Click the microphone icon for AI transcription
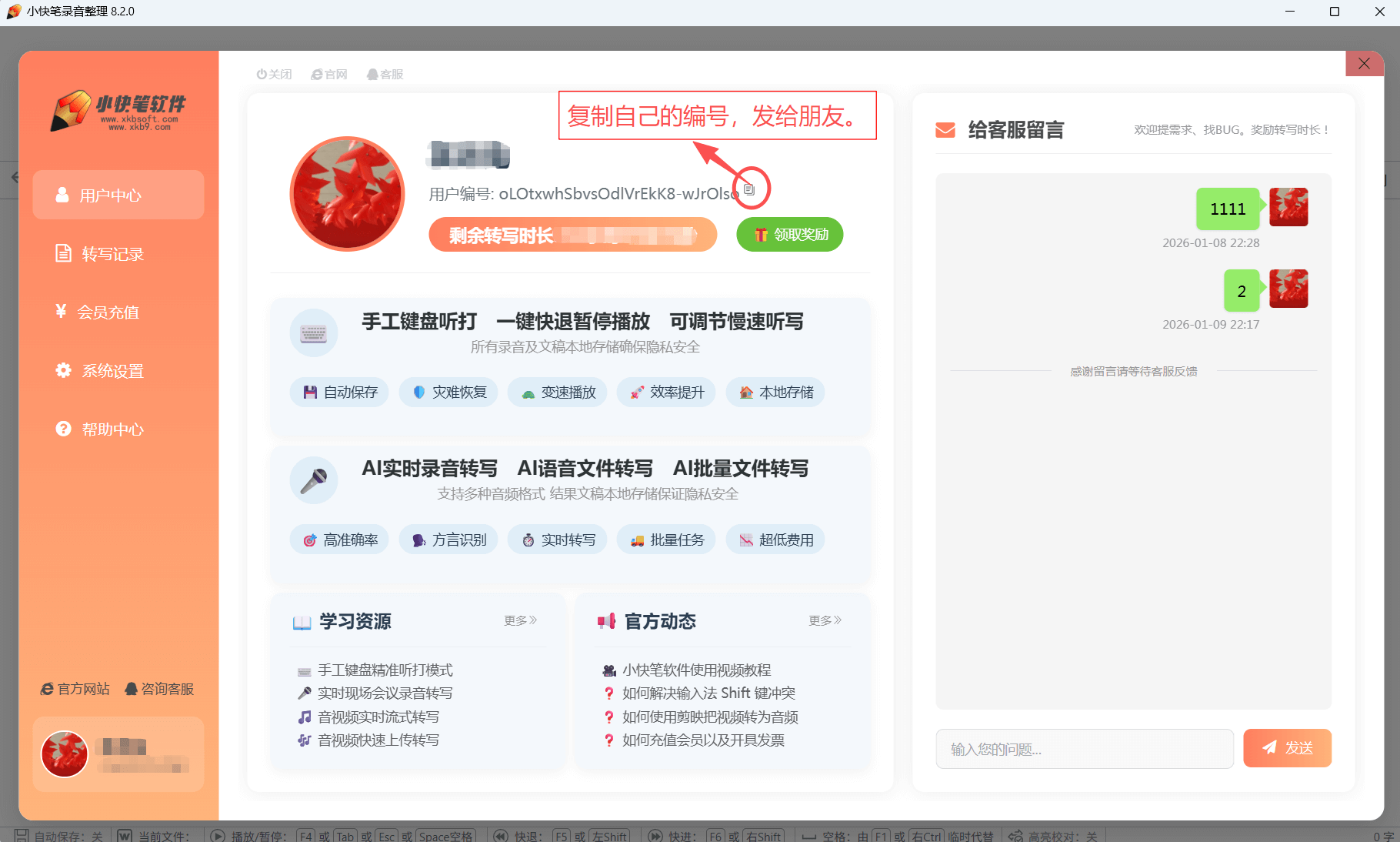Screen dimensions: 1400x842 click(x=313, y=480)
